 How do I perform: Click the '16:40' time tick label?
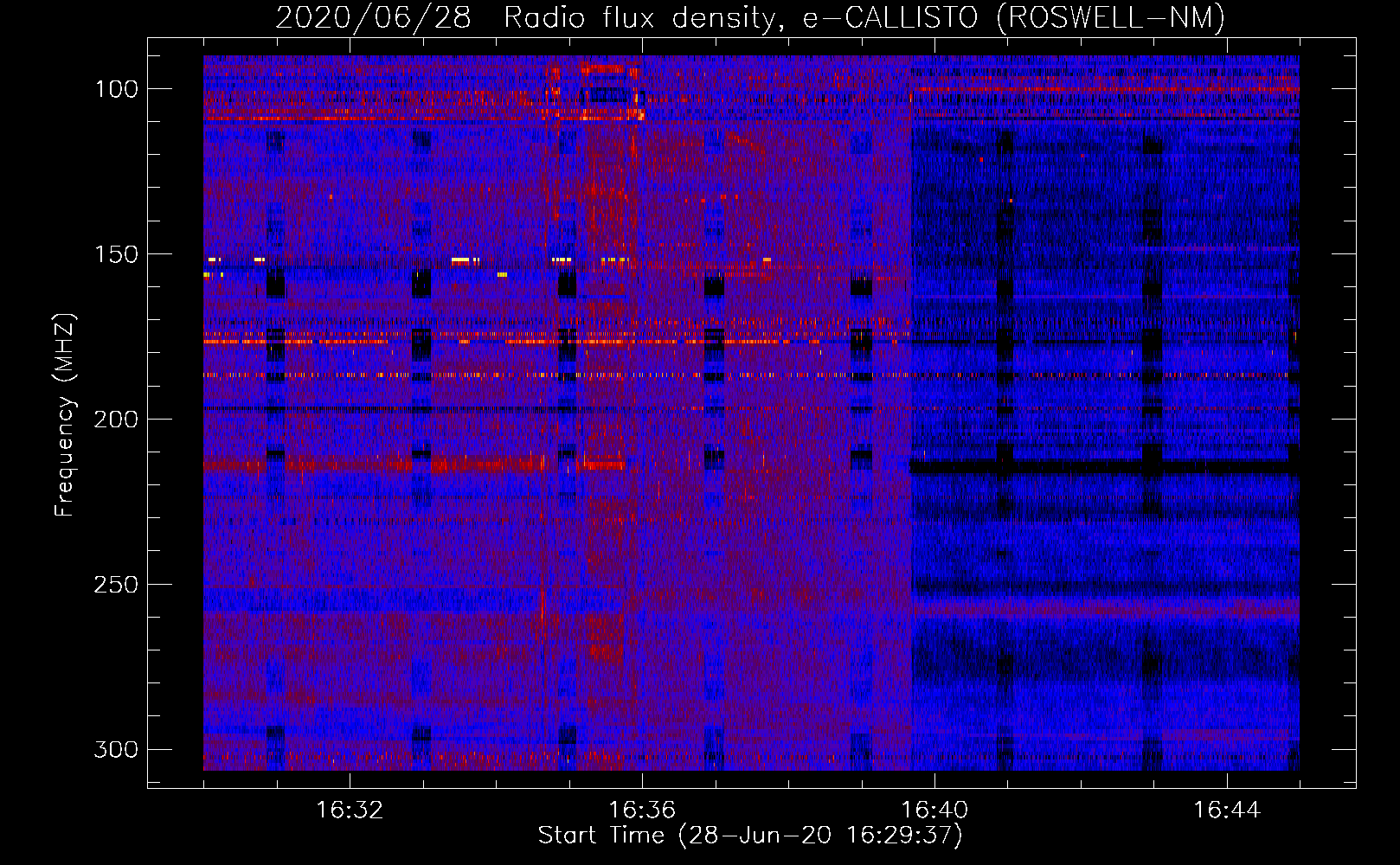click(934, 811)
